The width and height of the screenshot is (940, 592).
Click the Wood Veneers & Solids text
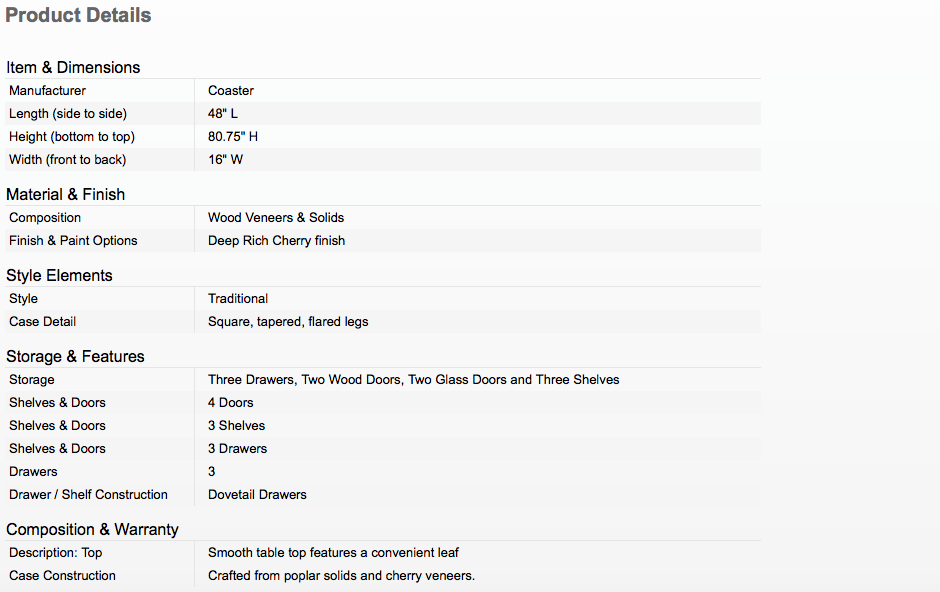276,218
